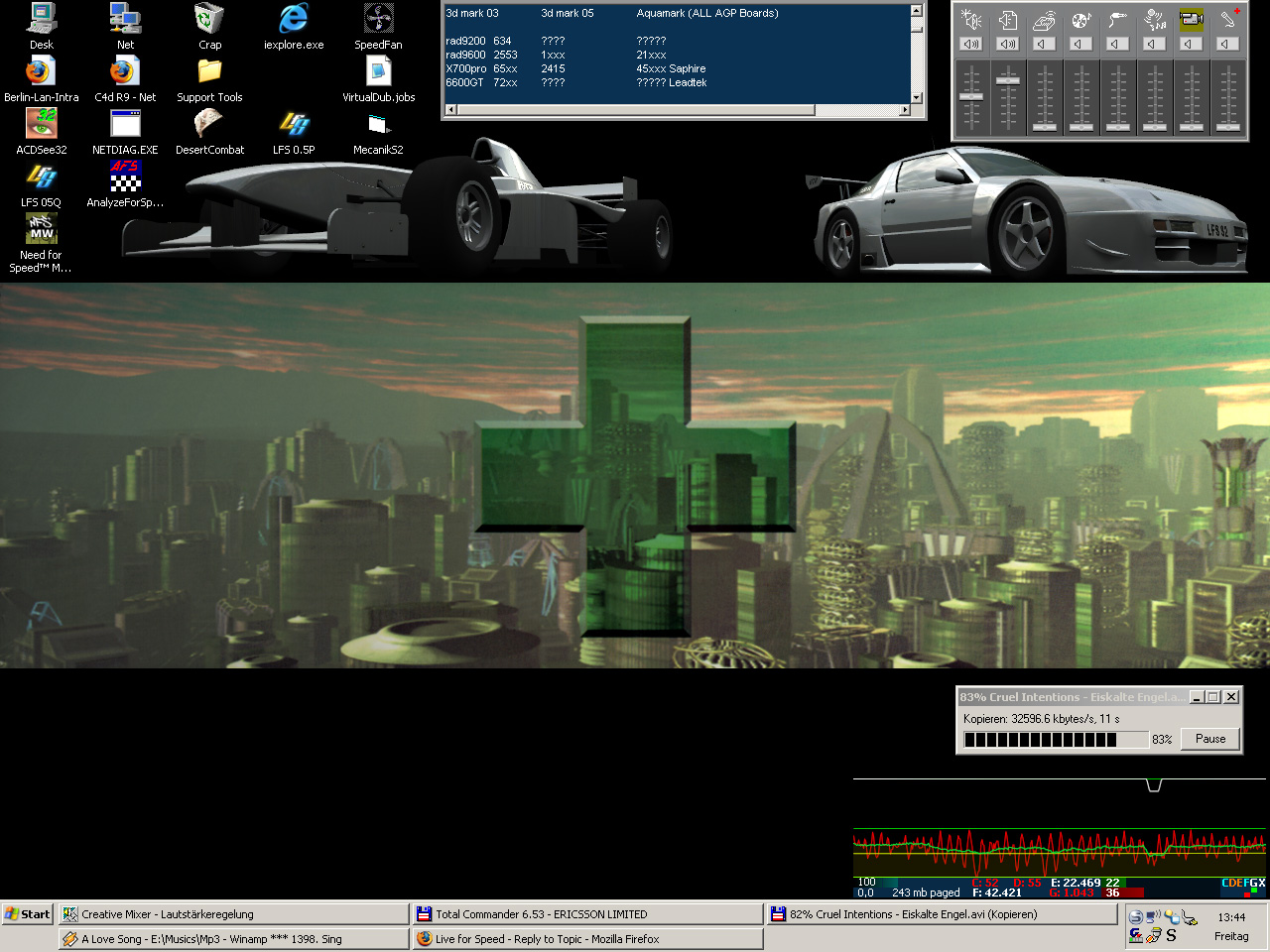Screen dimensions: 1270x952
Task: Toggle mute under the CD audio icon
Action: click(1081, 44)
